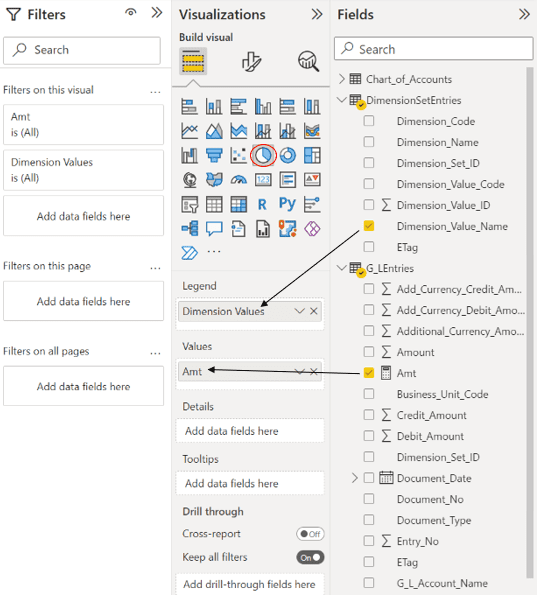
Task: Expand the Chart_of_Accounts table
Action: (342, 79)
